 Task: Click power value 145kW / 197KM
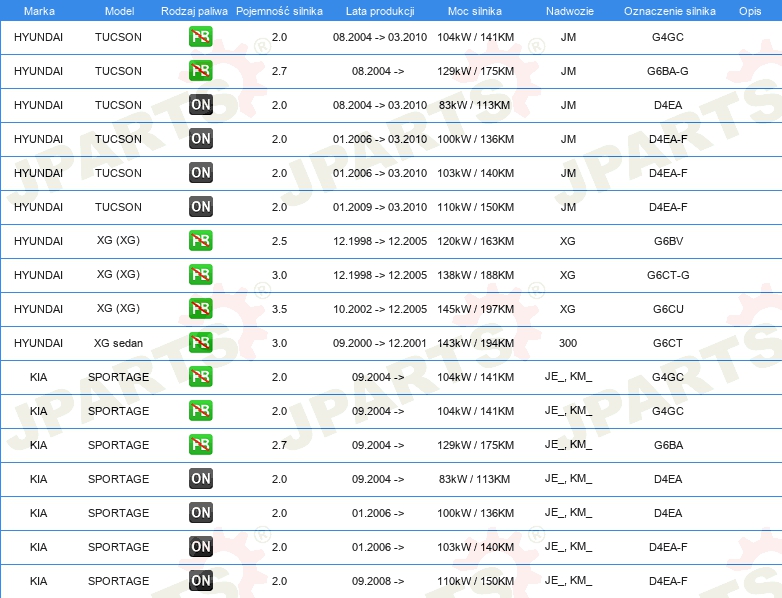point(475,309)
